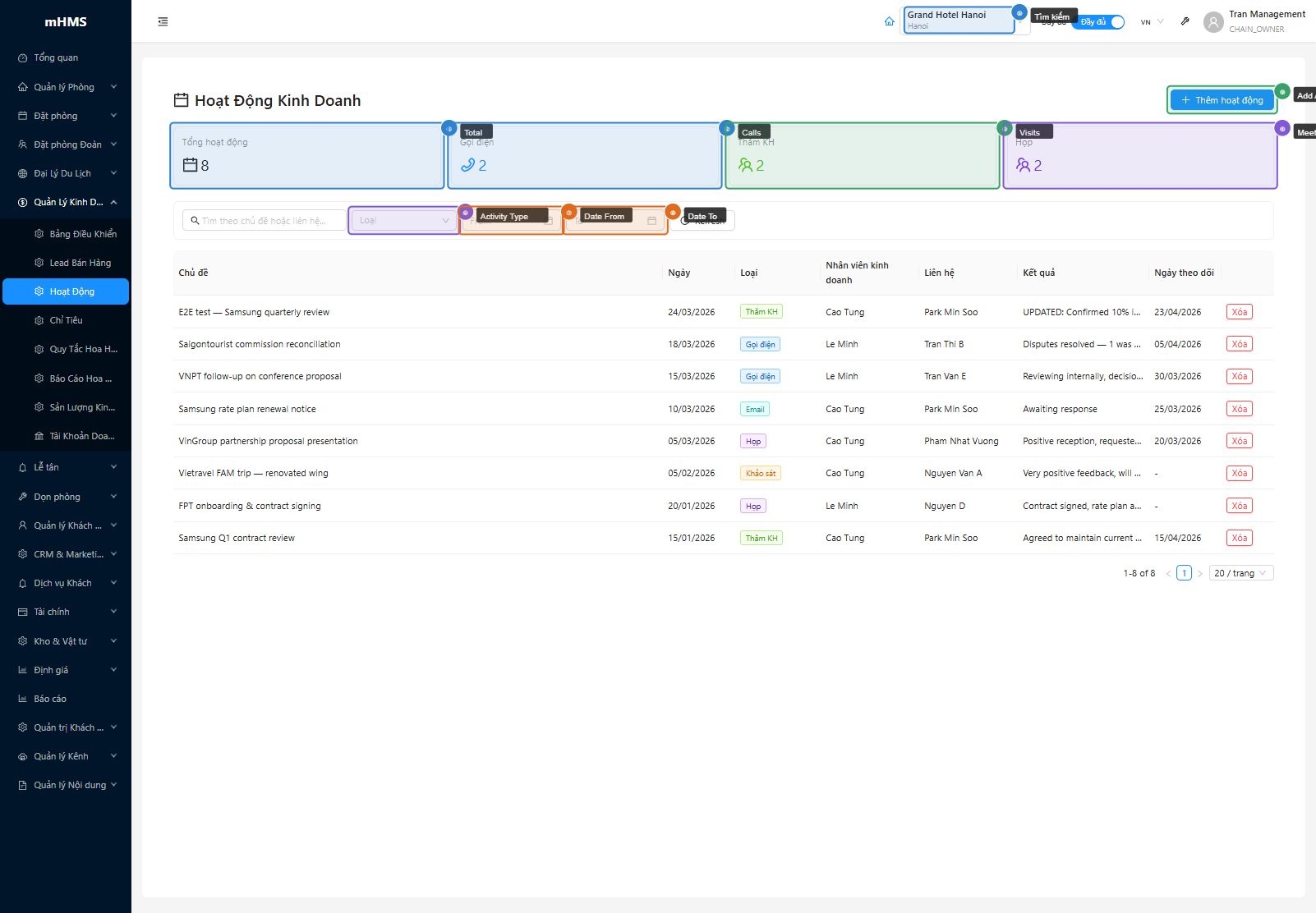Click page 1 in pagination
The width and height of the screenshot is (1316, 913).
(x=1183, y=573)
